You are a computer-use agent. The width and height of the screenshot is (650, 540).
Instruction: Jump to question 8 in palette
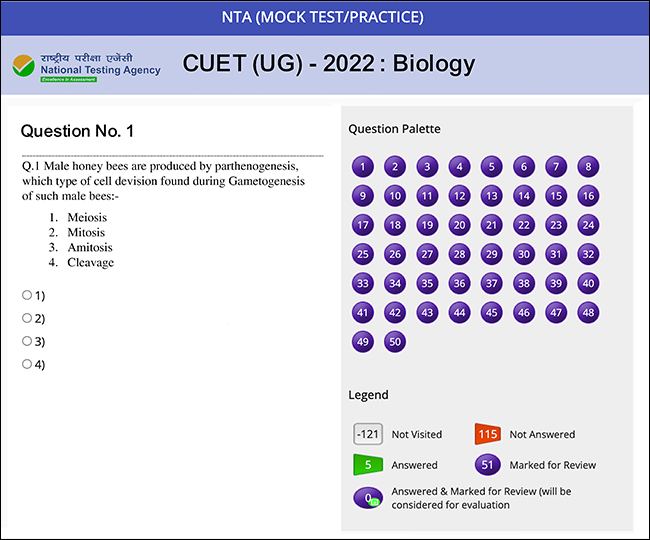pos(588,167)
